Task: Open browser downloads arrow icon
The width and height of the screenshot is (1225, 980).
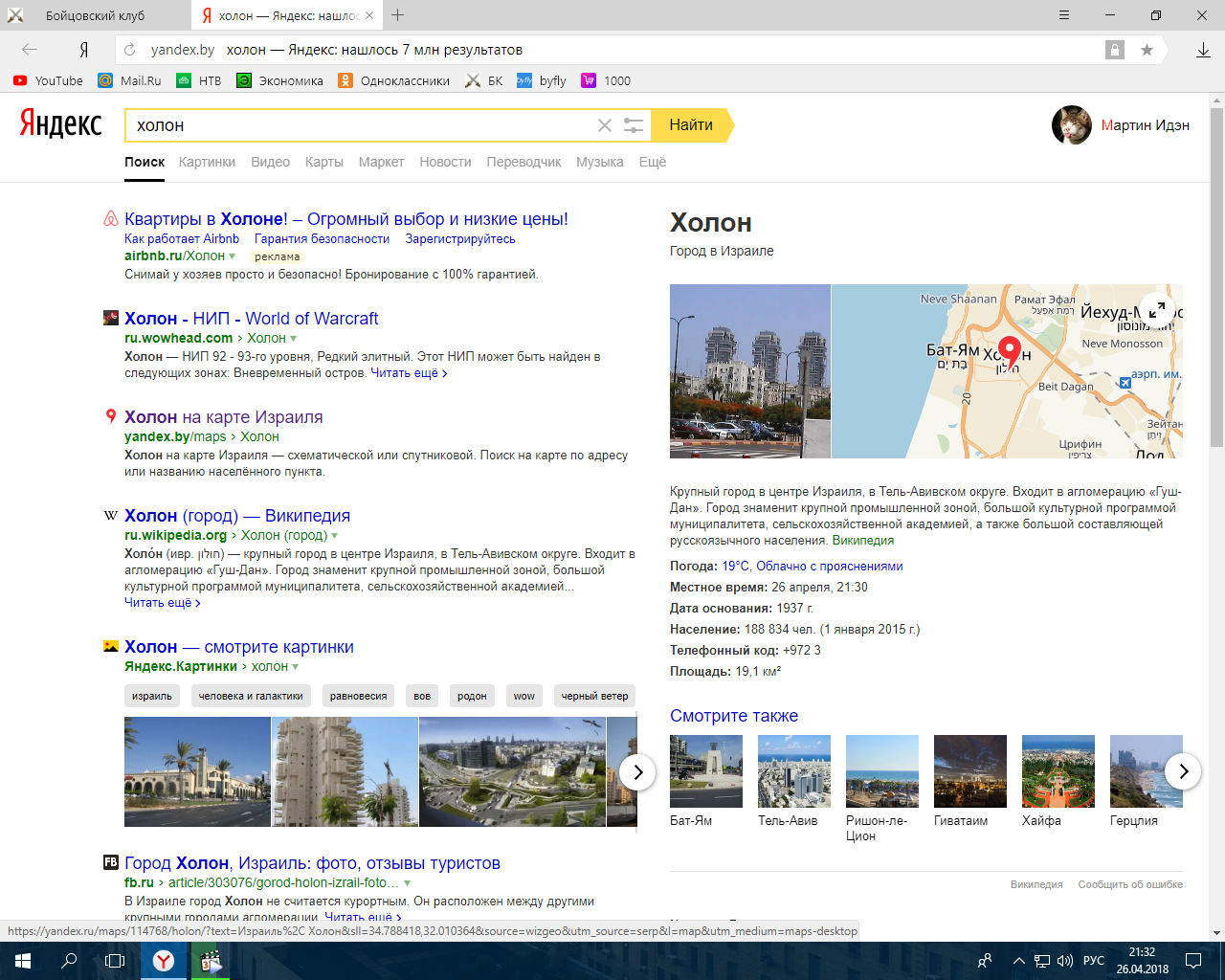Action: 1203,50
